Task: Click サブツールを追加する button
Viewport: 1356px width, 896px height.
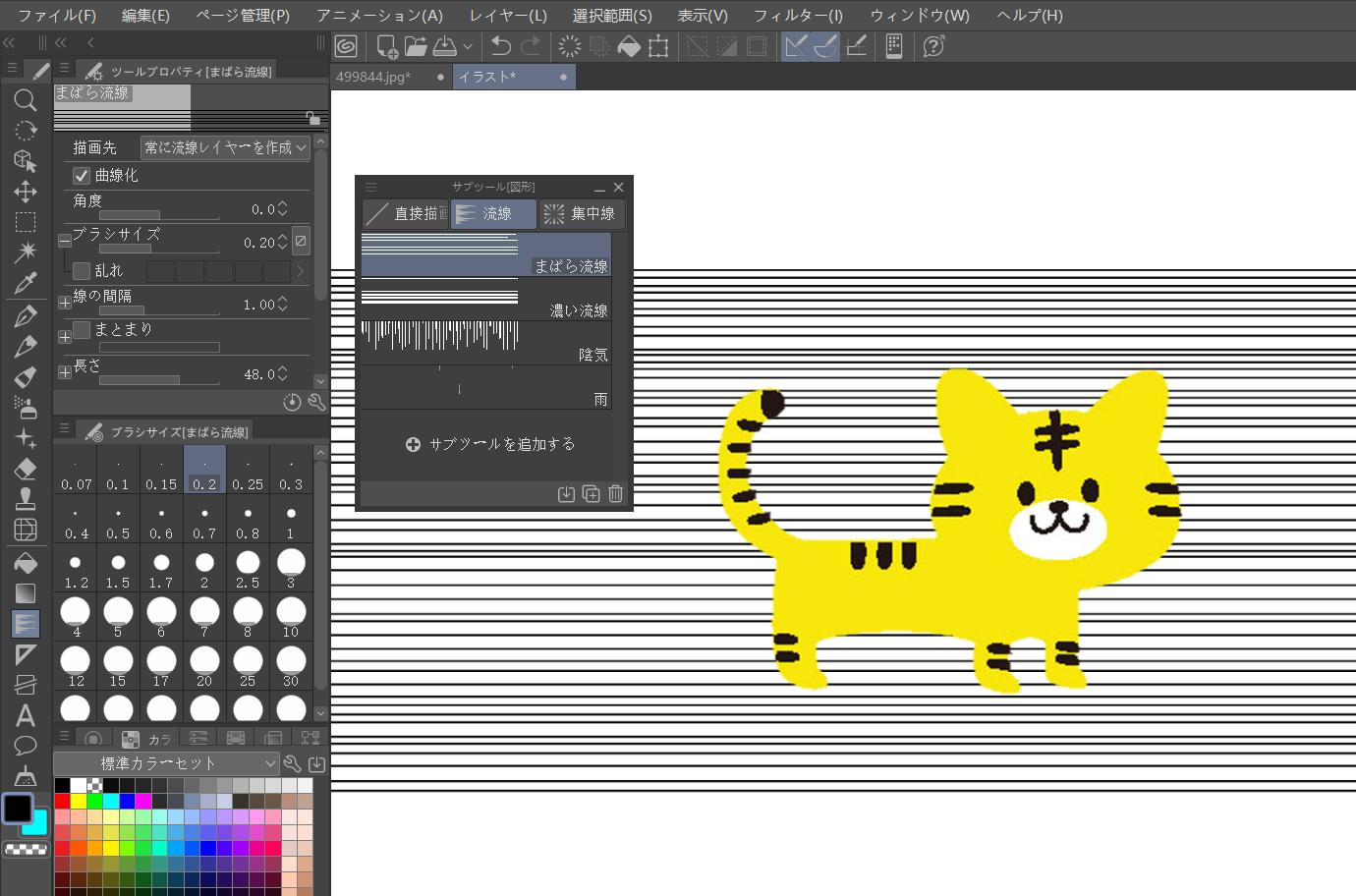Action: (490, 444)
